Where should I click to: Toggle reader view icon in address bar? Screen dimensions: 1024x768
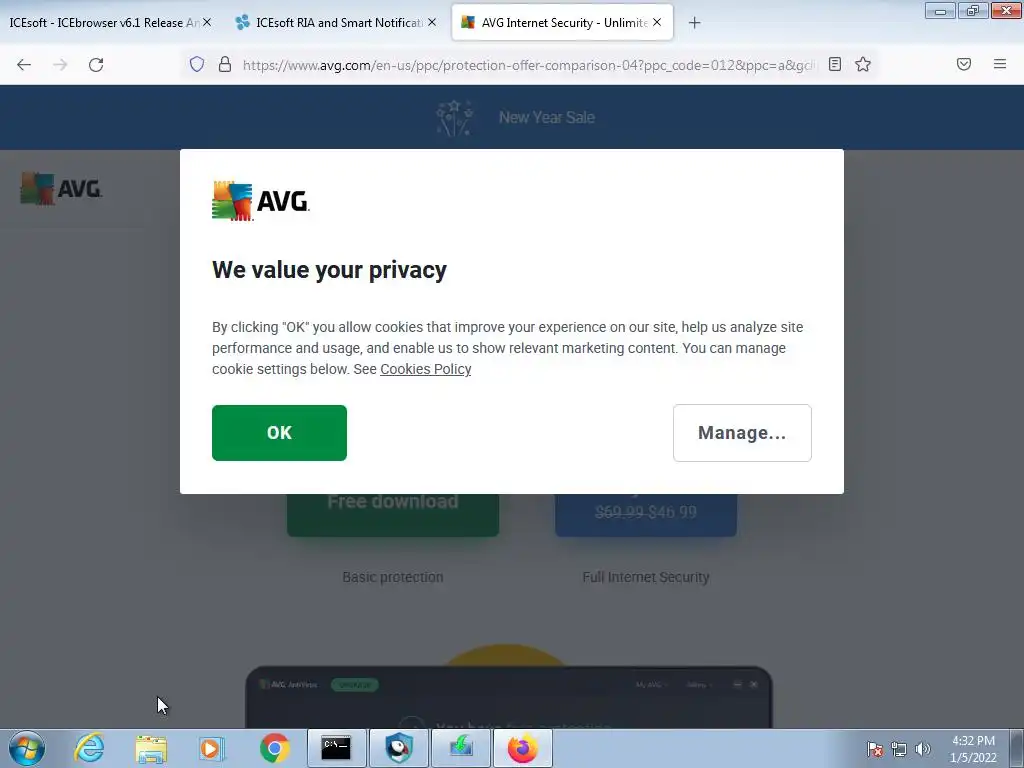835,64
